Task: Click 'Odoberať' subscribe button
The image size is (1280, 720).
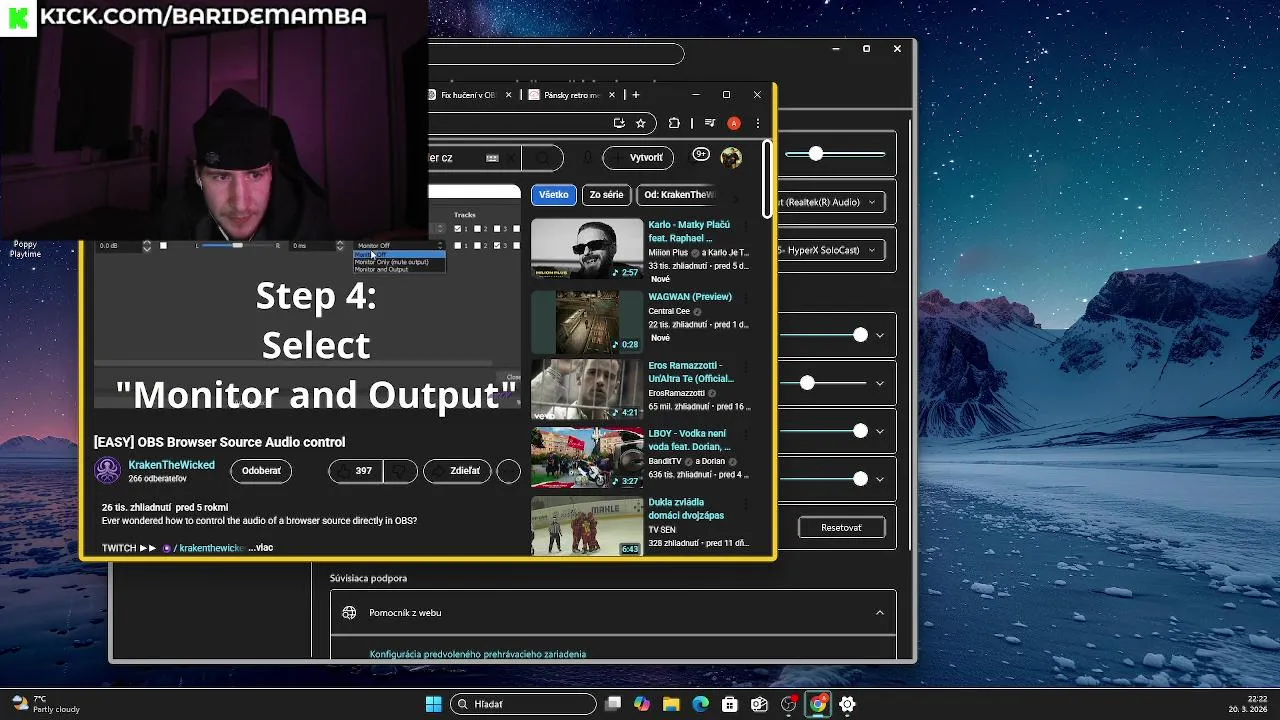Action: (x=261, y=471)
